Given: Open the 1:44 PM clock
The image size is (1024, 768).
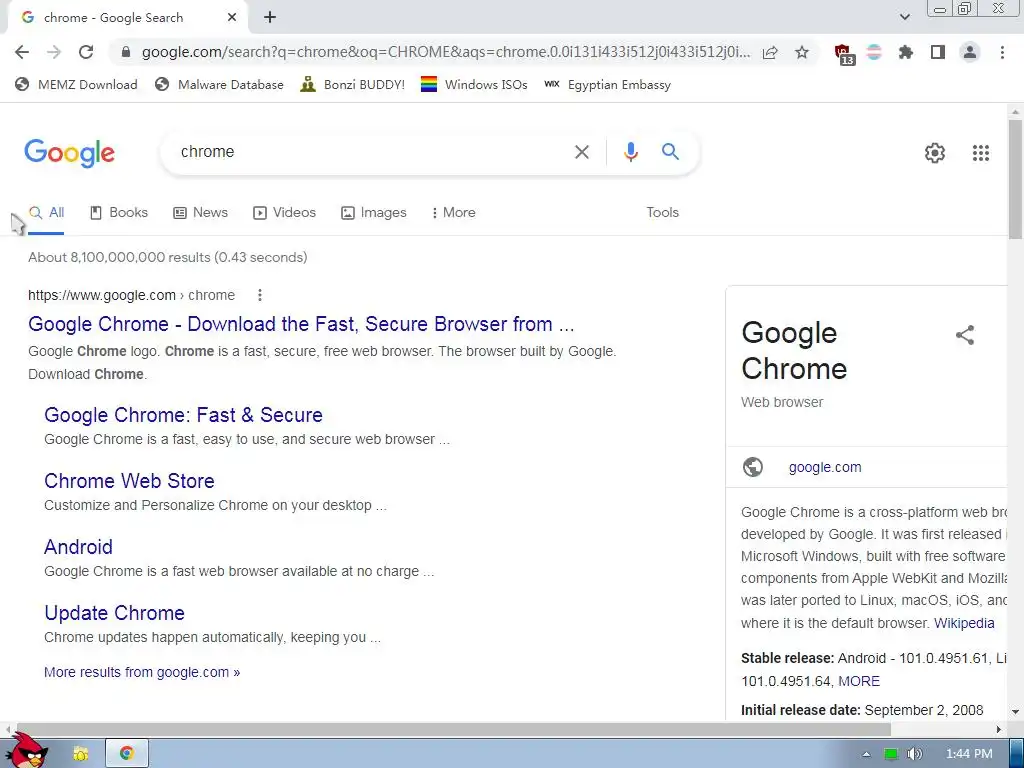Looking at the screenshot, I should click(969, 754).
